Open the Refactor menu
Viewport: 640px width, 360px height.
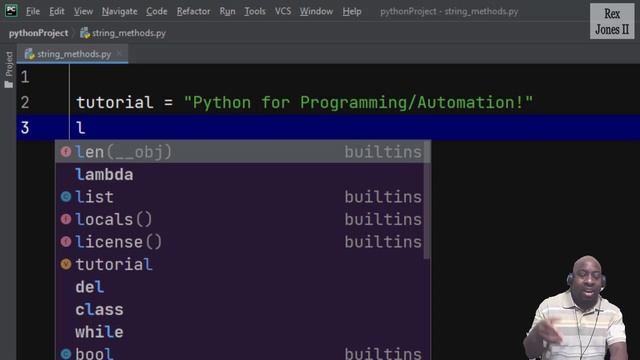tap(193, 11)
